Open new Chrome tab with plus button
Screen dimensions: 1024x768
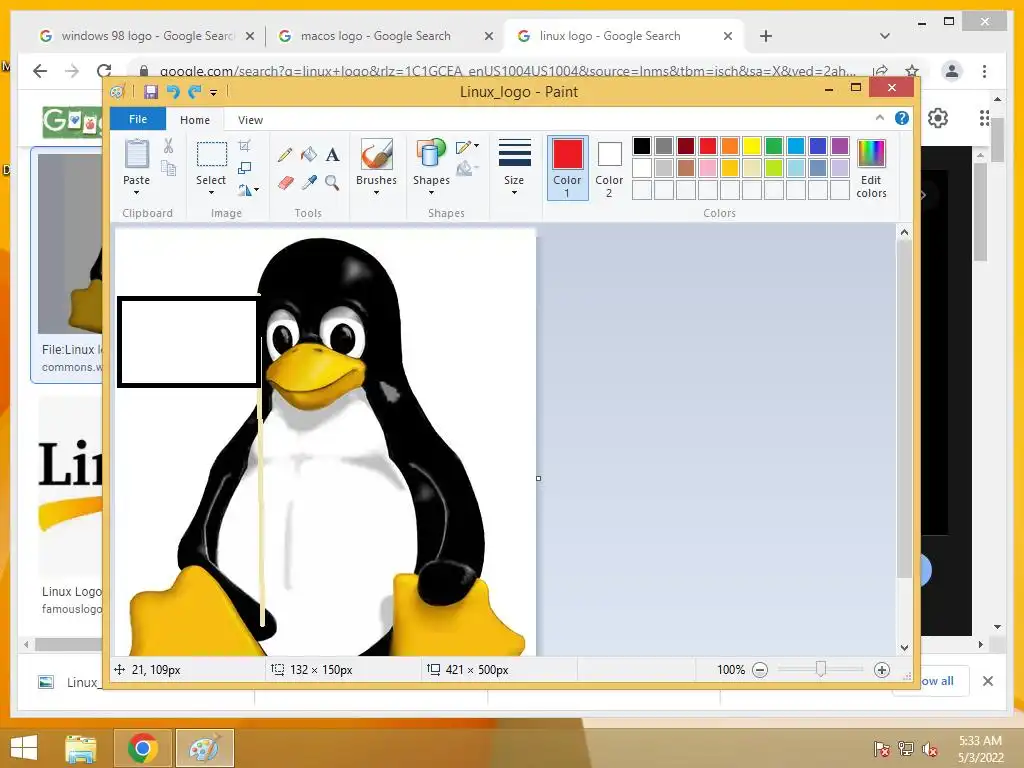tap(766, 36)
